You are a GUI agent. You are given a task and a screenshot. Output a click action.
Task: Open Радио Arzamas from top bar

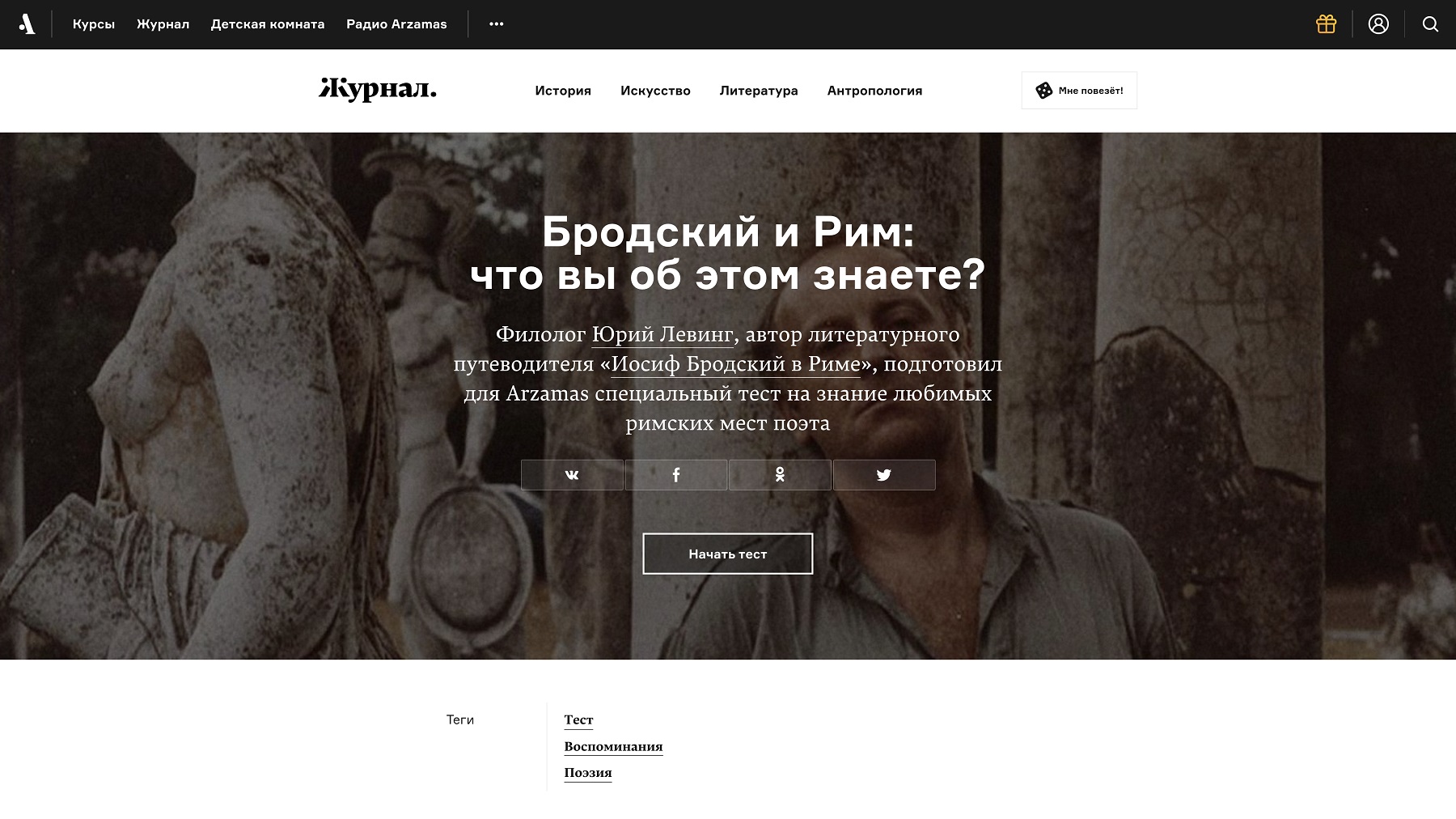[x=396, y=24]
